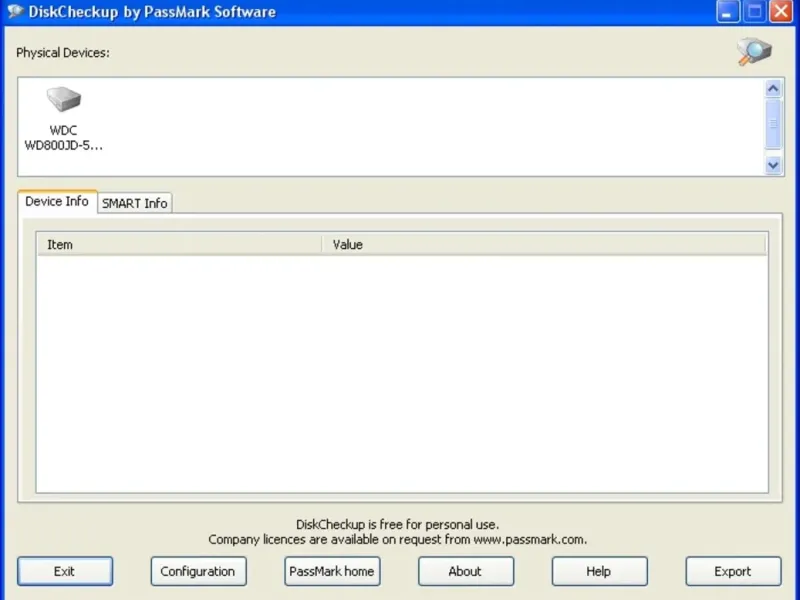Close the DiskCheckup window
The height and width of the screenshot is (600, 800).
781,11
